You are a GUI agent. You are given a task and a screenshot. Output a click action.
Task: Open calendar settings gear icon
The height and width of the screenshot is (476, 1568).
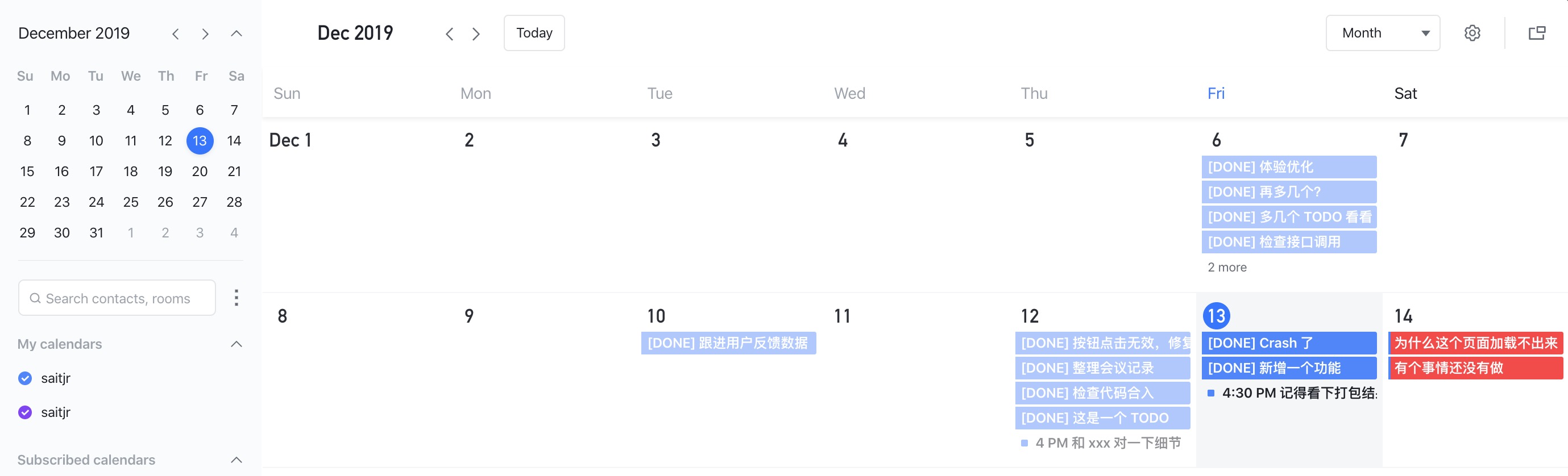[1472, 33]
